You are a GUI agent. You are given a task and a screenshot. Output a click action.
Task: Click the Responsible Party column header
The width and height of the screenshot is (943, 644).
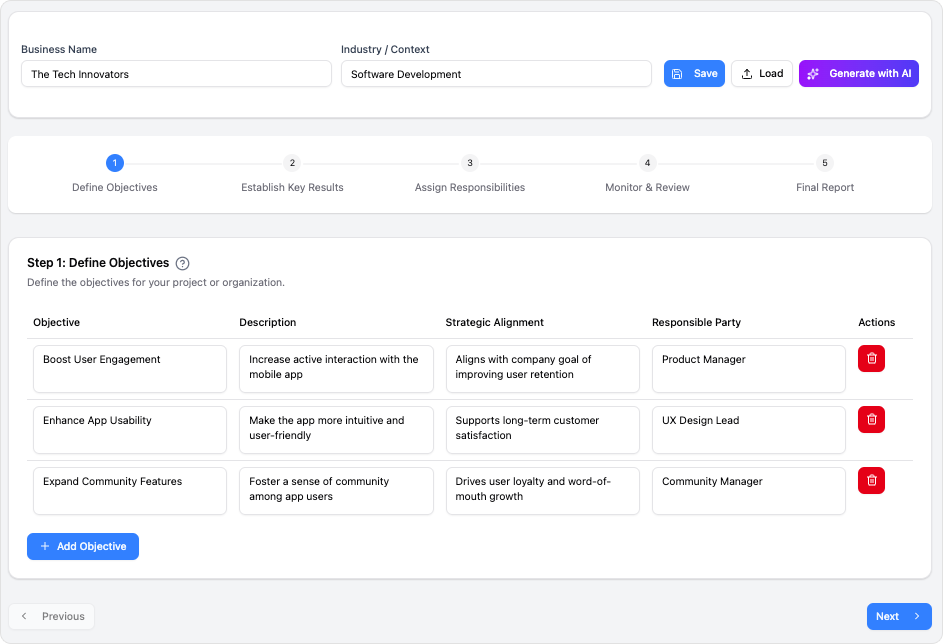[x=696, y=322]
